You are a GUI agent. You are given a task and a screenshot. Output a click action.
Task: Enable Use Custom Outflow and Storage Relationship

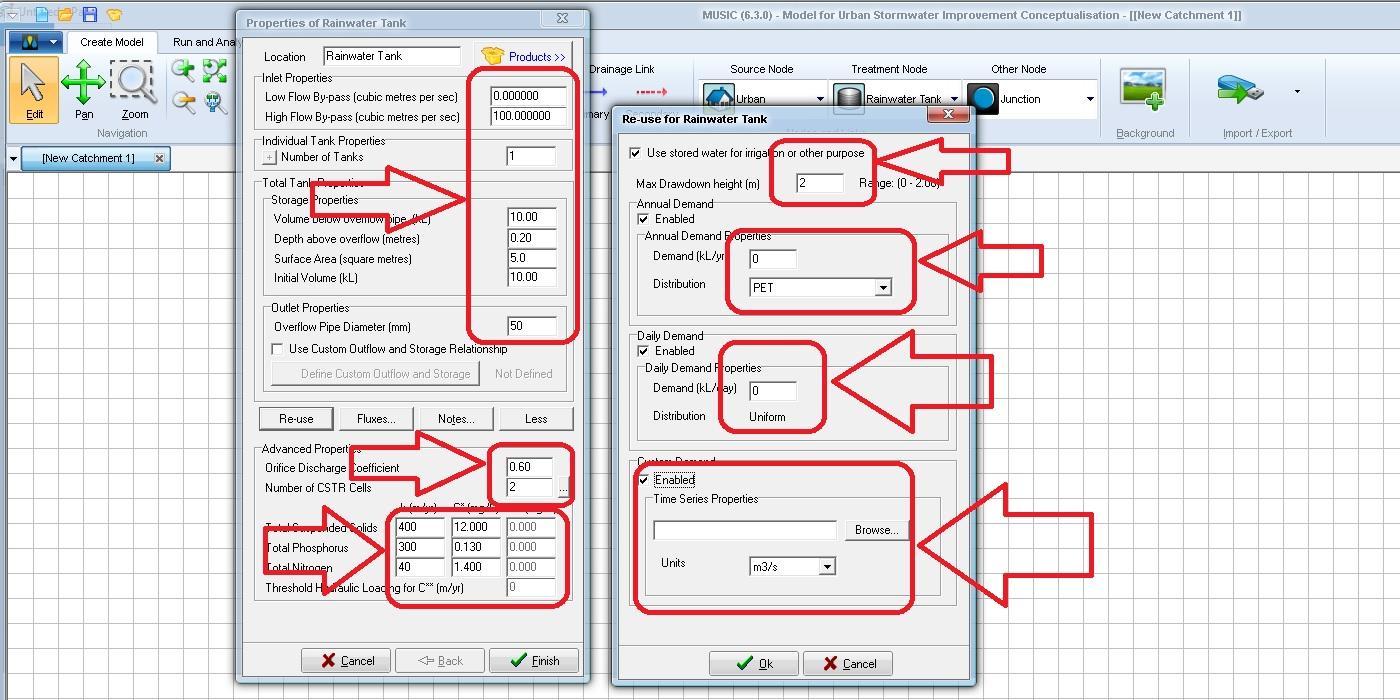(x=278, y=349)
